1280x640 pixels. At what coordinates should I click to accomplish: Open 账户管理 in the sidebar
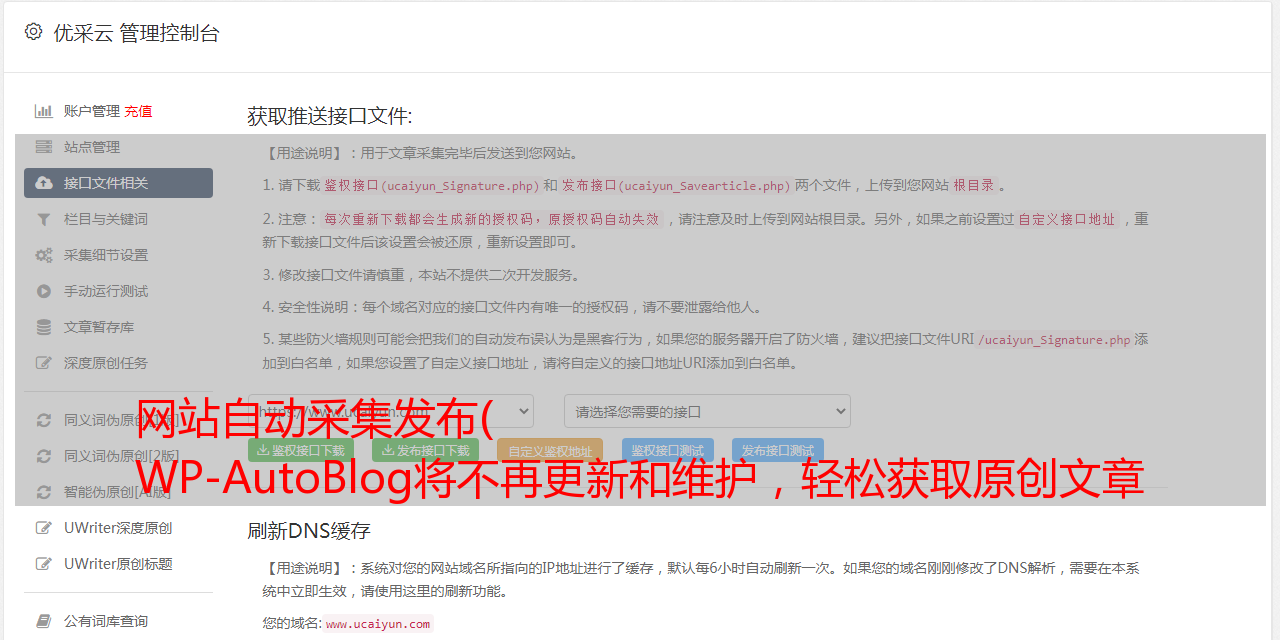point(92,111)
